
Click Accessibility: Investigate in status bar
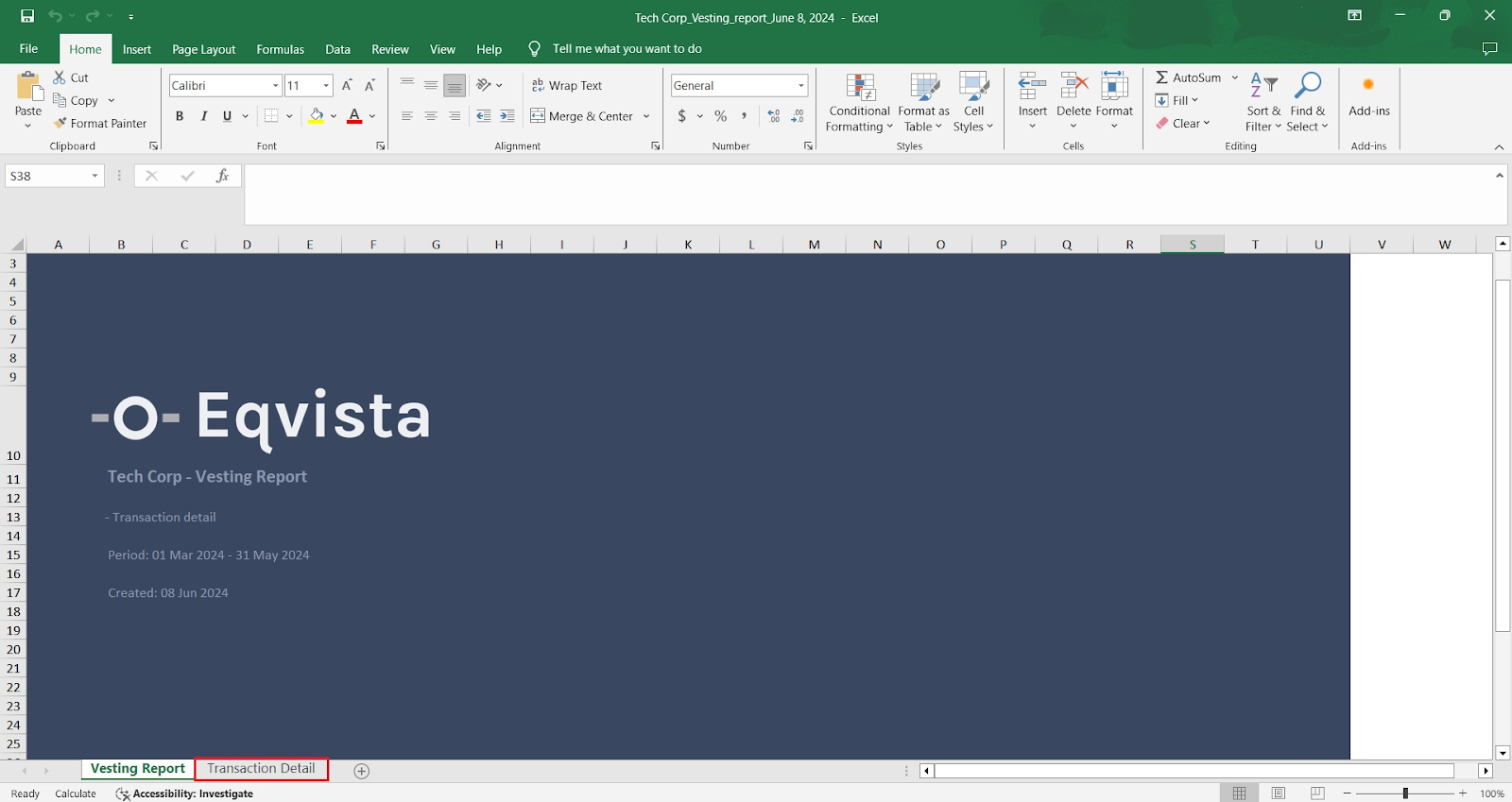pyautogui.click(x=184, y=793)
